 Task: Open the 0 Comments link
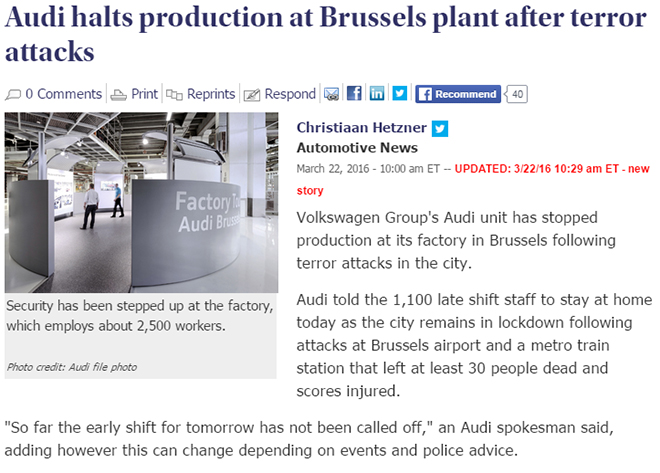pos(64,94)
